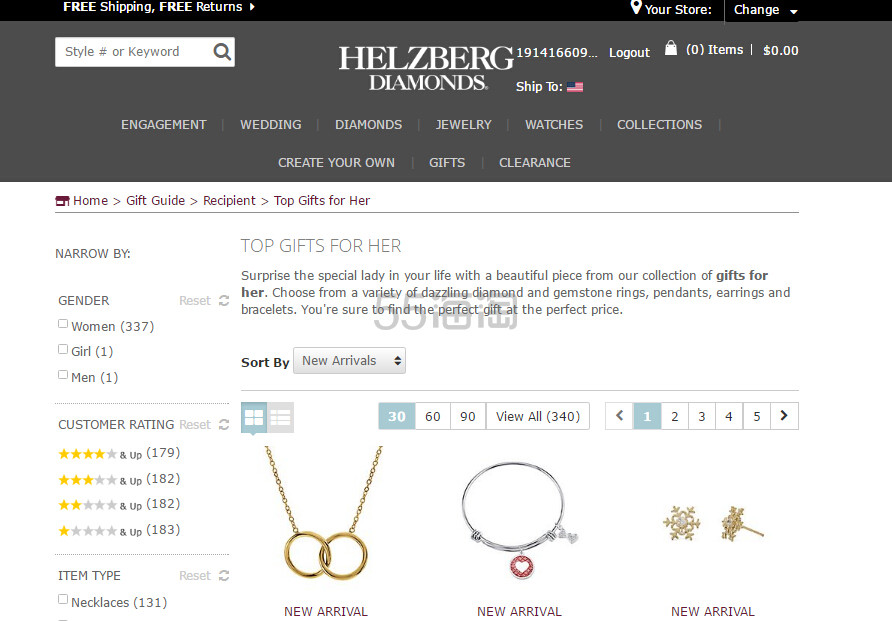Click the store location pin icon
The height and width of the screenshot is (621, 892).
point(636,7)
